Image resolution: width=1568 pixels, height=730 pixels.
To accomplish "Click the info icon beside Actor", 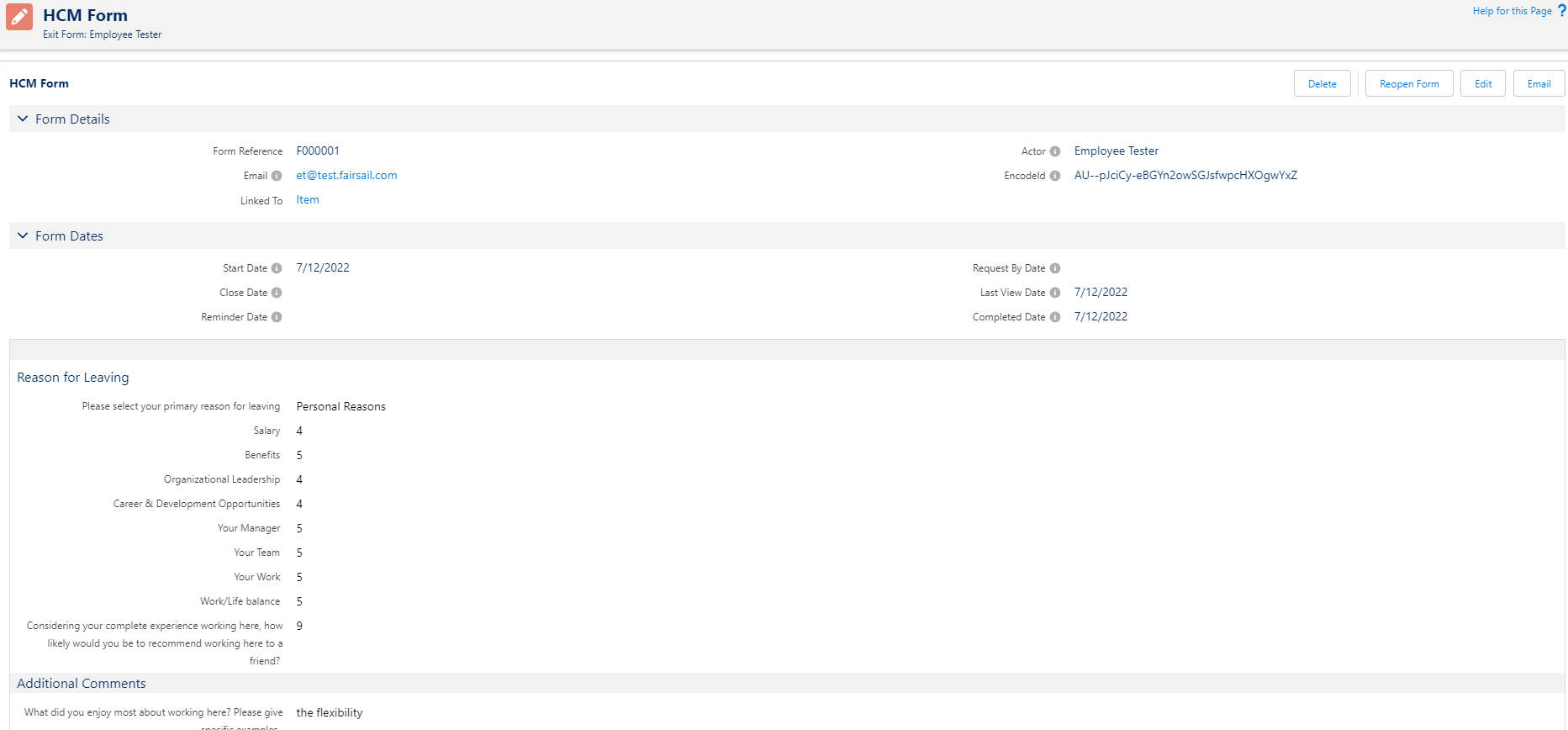I will [1055, 151].
